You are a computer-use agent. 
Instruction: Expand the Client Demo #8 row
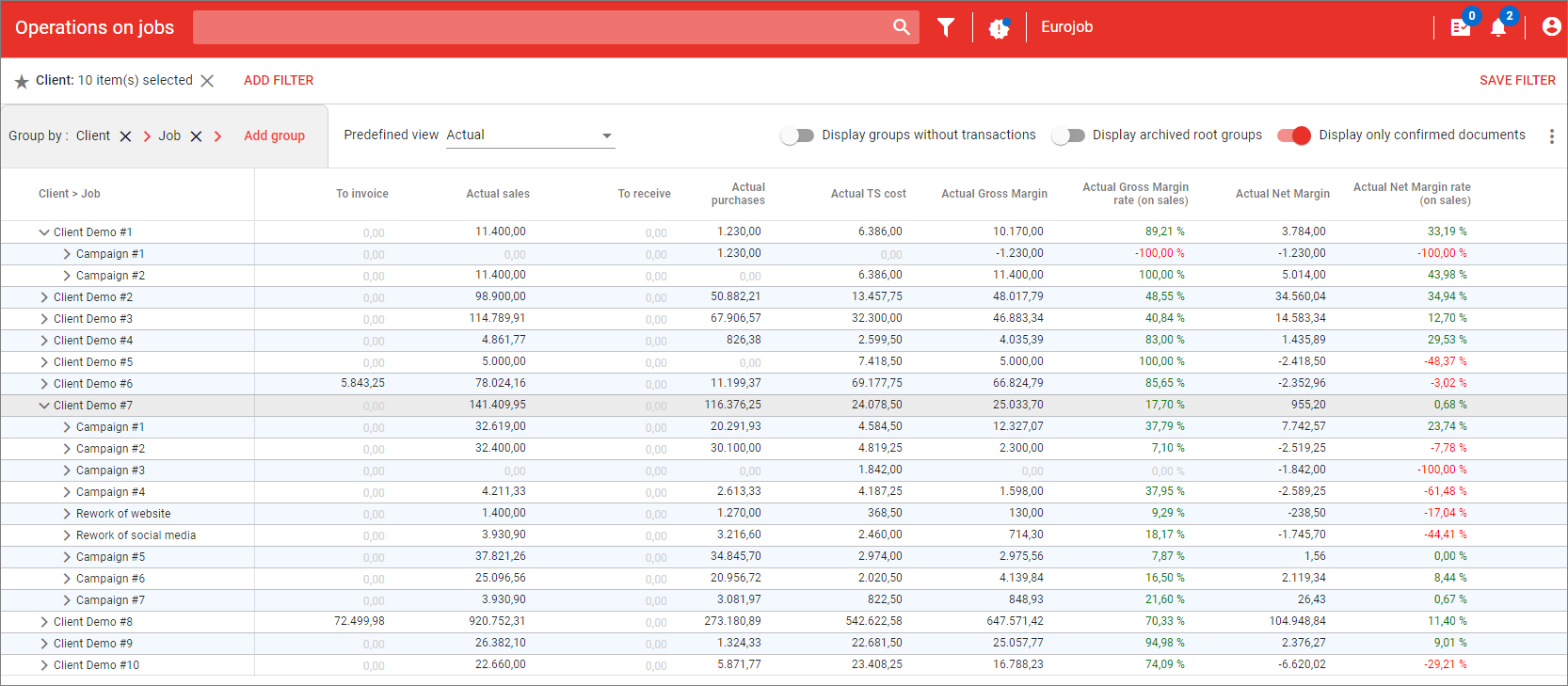pos(43,622)
